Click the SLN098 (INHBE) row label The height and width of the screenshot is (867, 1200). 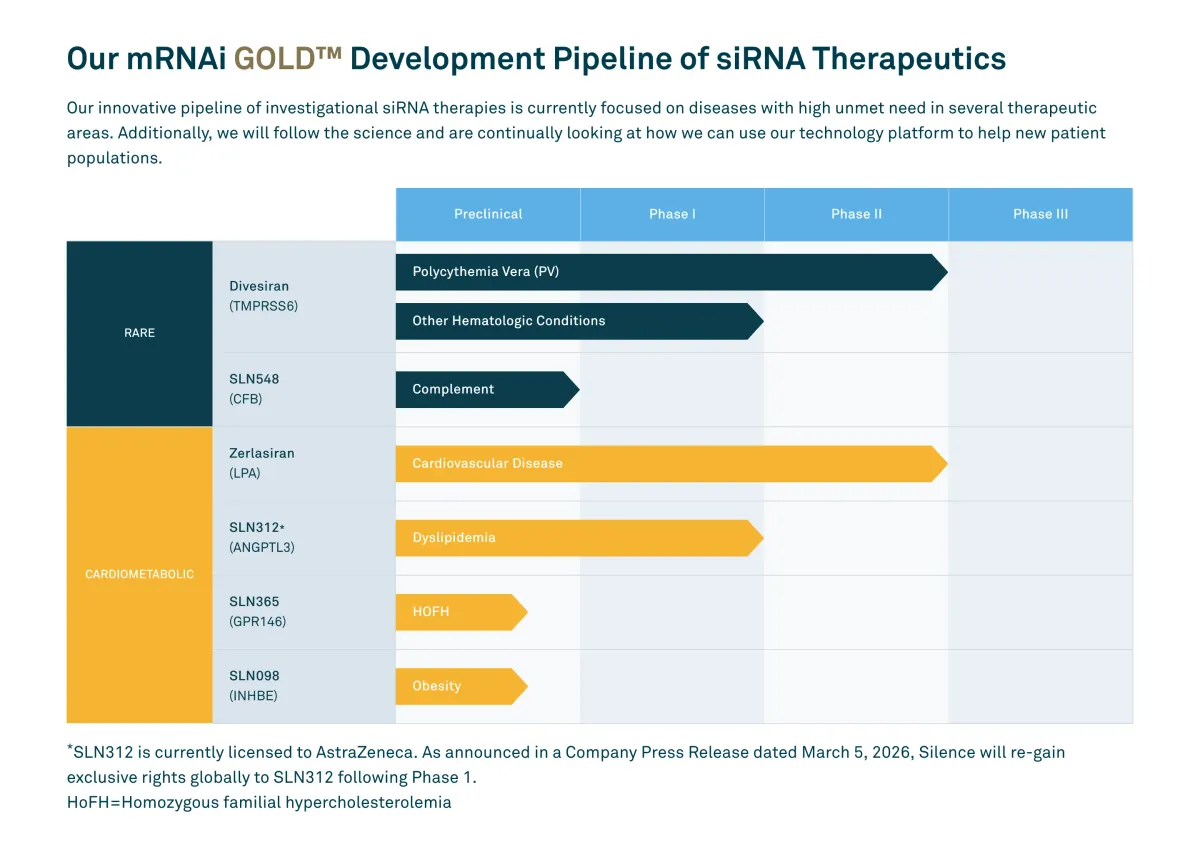(256, 685)
